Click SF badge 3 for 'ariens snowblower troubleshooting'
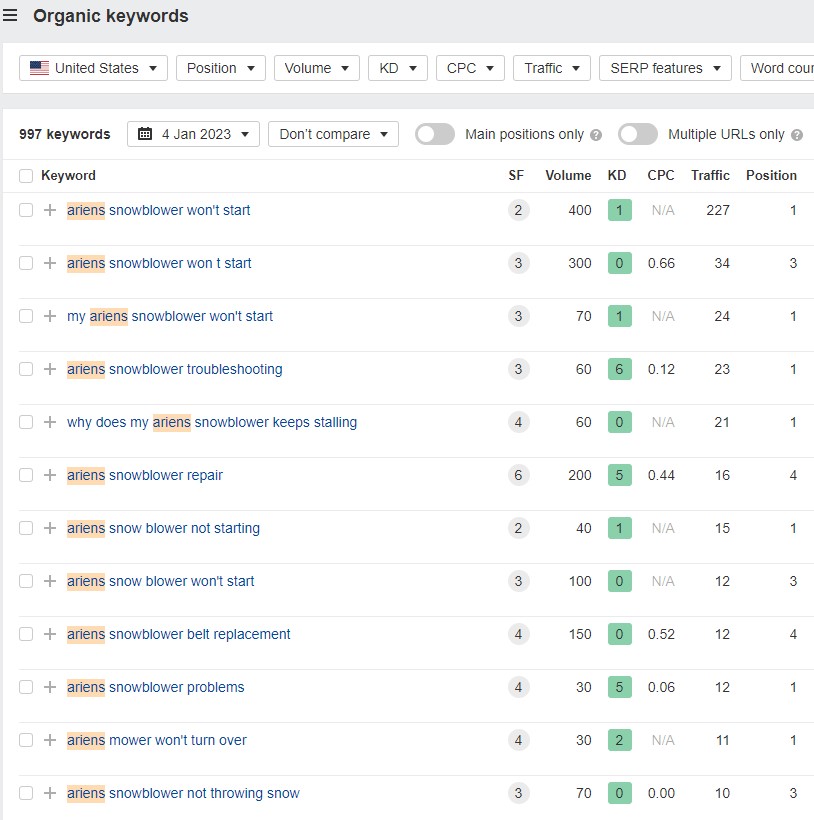The width and height of the screenshot is (814, 820). (x=518, y=369)
